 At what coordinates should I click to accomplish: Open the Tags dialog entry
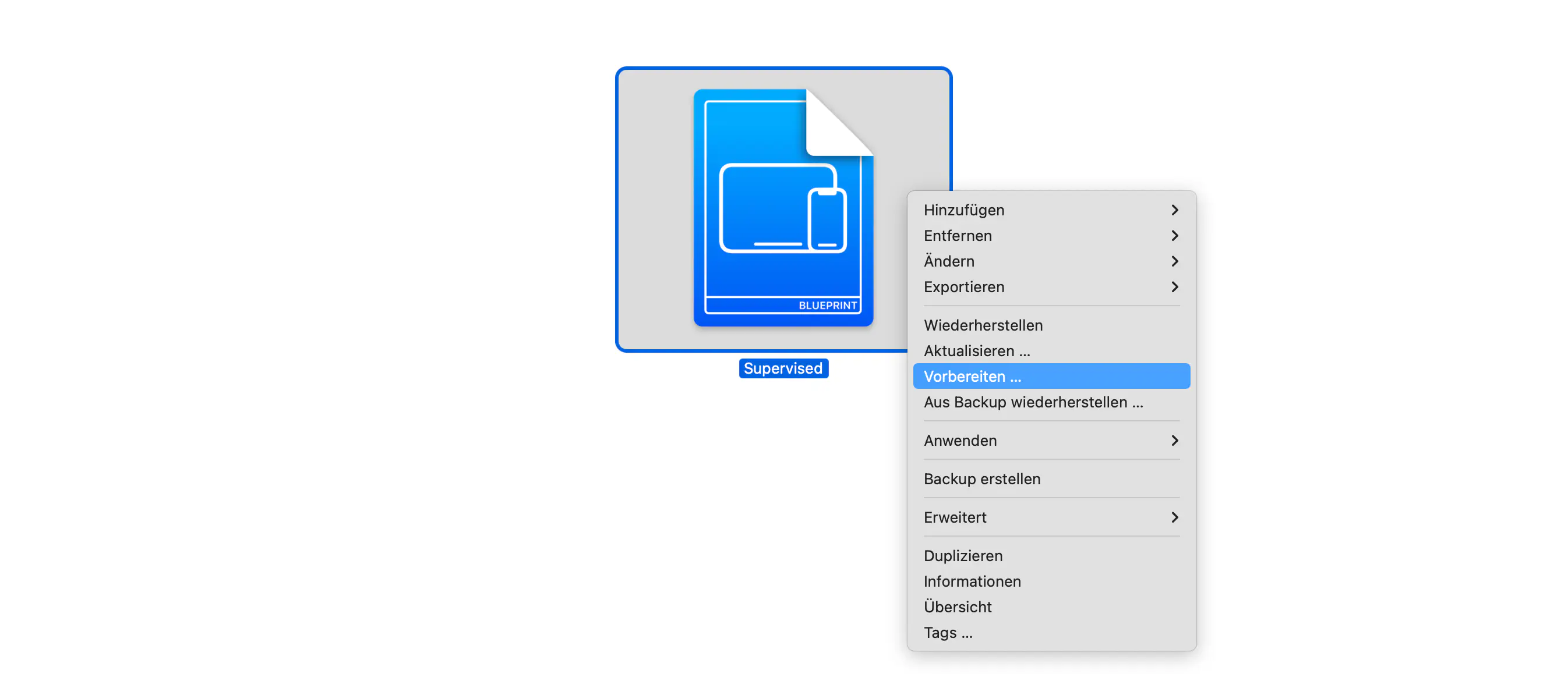(x=947, y=633)
